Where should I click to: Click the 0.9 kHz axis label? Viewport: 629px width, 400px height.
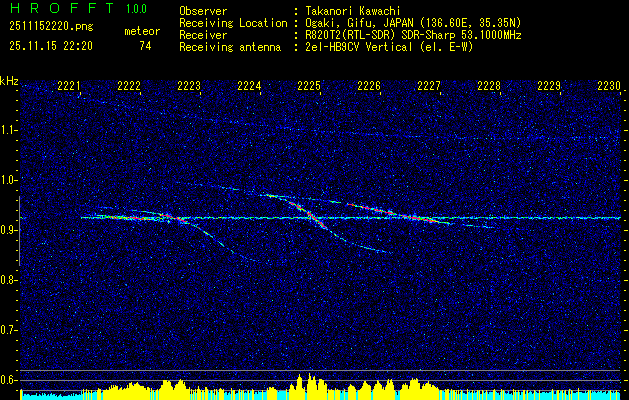[8, 230]
